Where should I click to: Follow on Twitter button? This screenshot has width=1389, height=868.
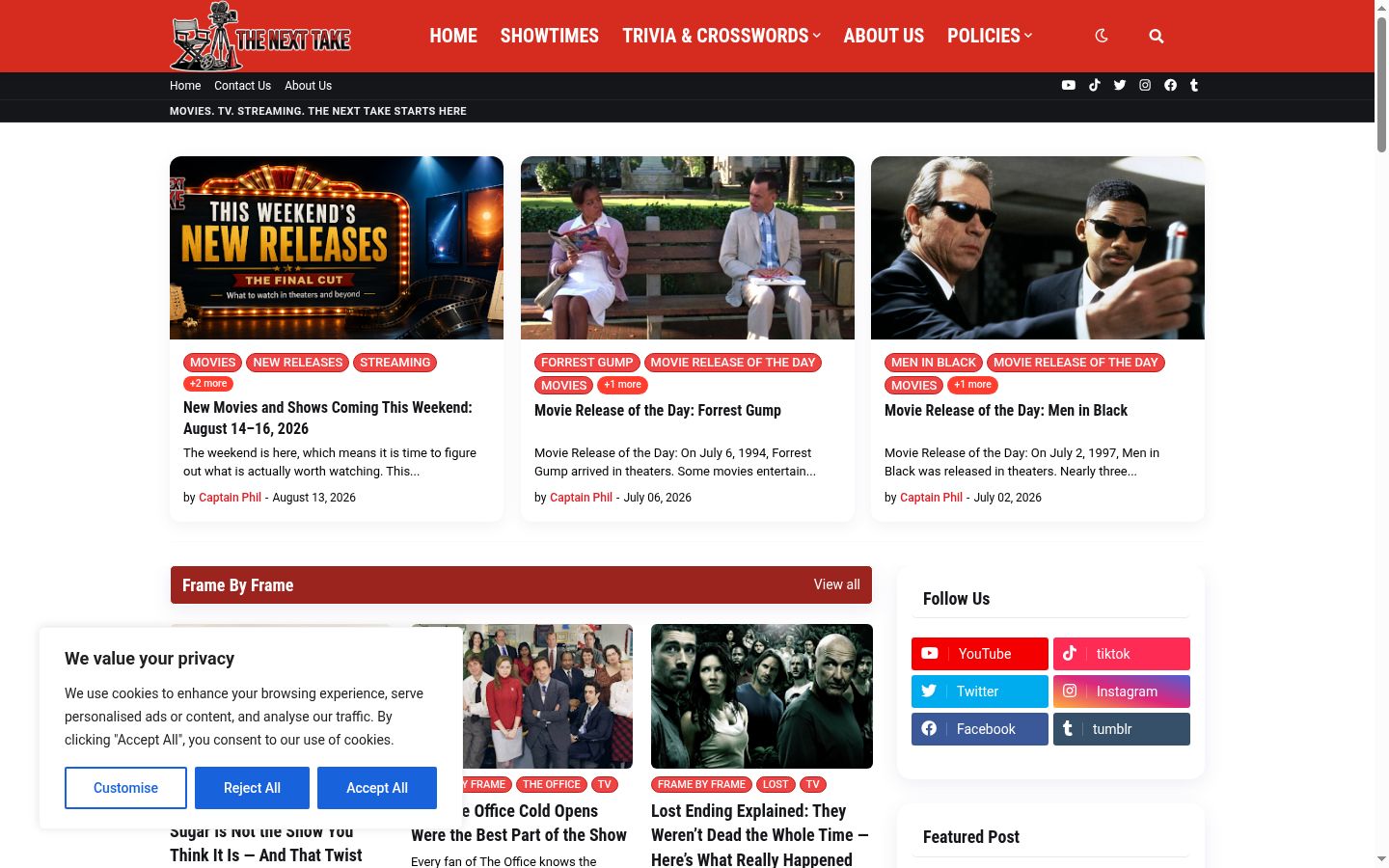coord(980,692)
